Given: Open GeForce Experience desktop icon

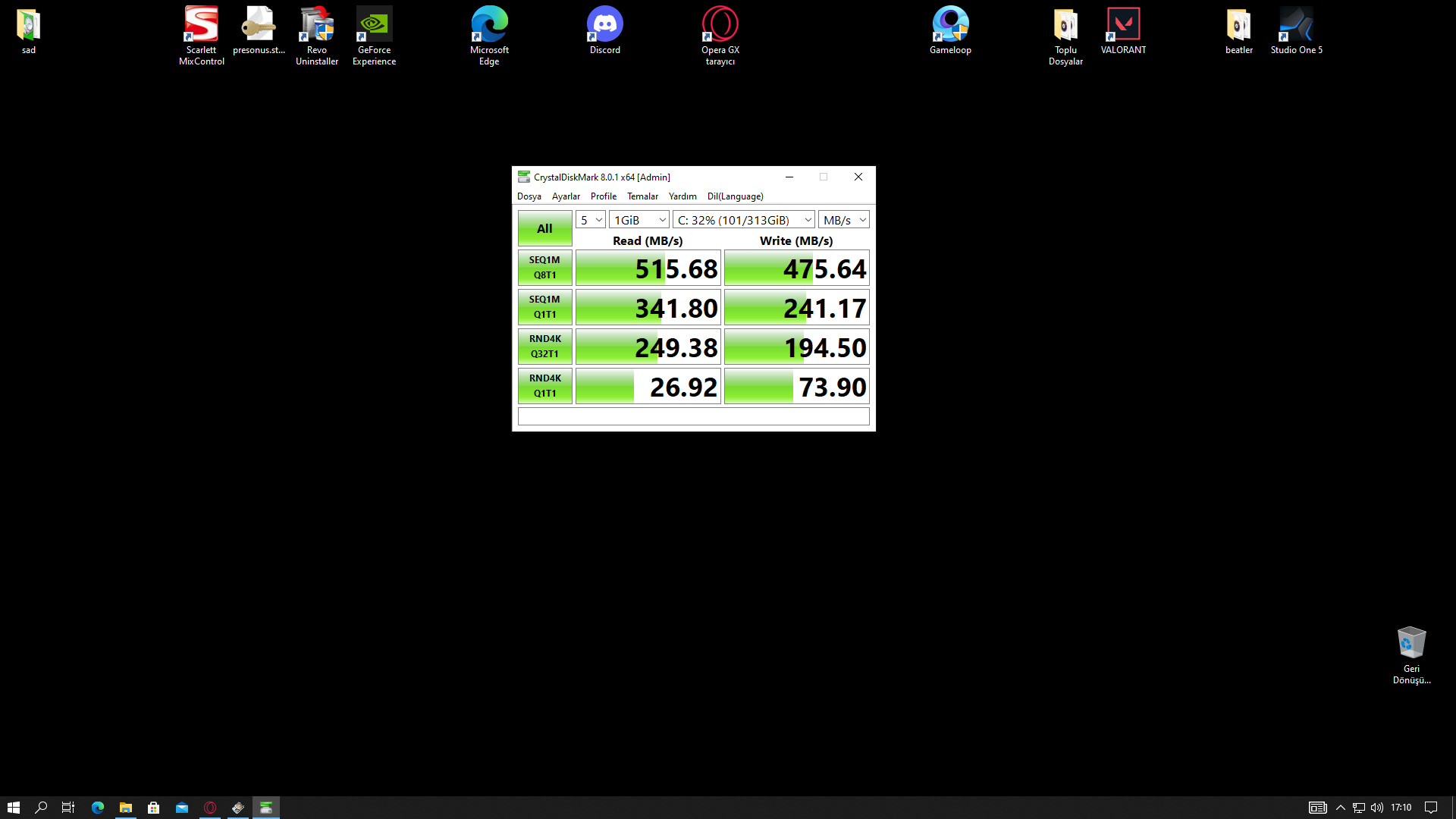Looking at the screenshot, I should 374,25.
